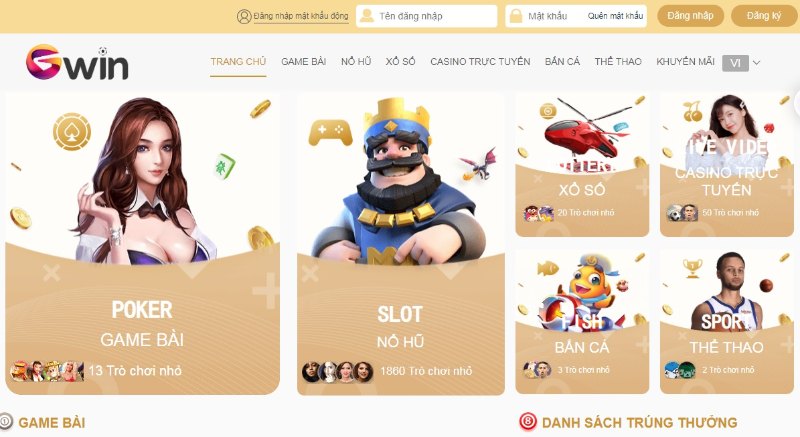
Task: Open the XỔ SỐ helicopter card
Action: (582, 165)
